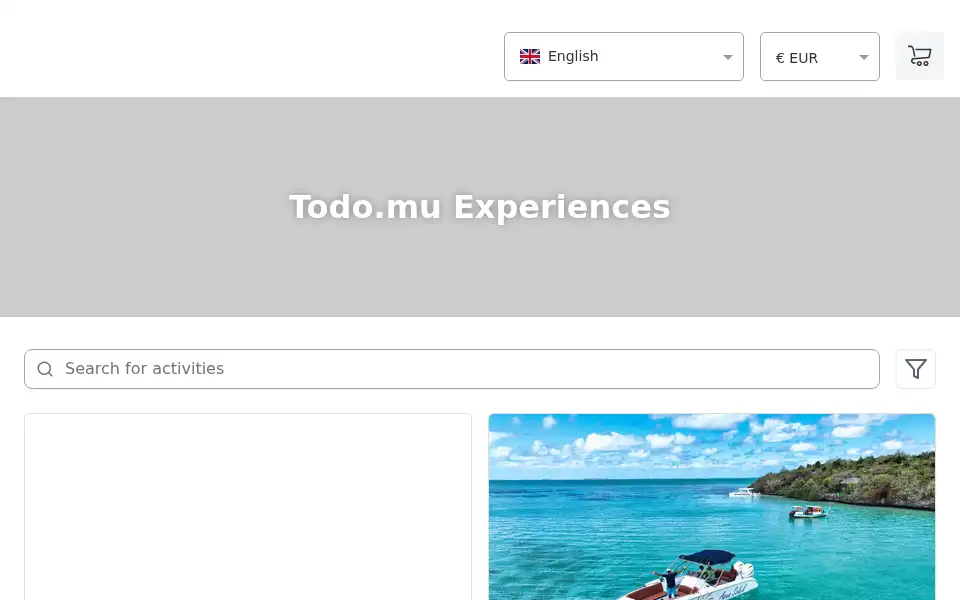Open the boat lagoon activity photo
The width and height of the screenshot is (960, 600).
click(711, 507)
